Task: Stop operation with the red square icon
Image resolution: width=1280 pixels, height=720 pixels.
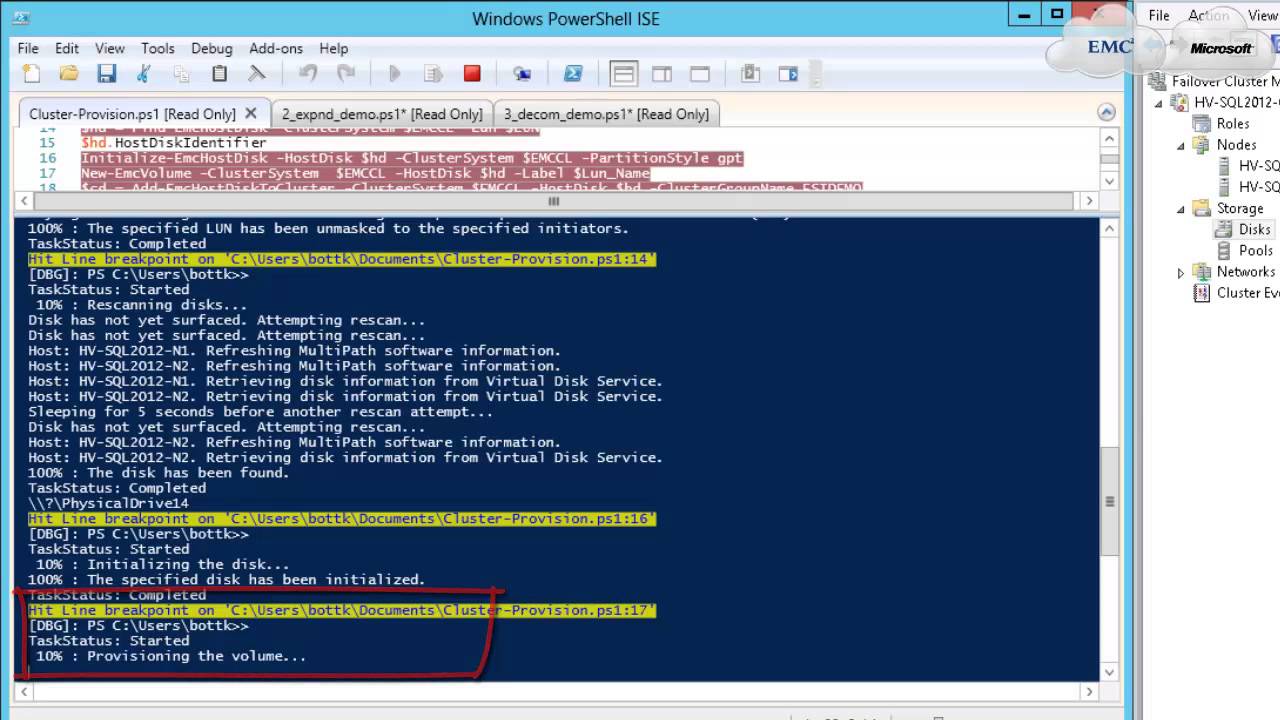Action: tap(472, 74)
